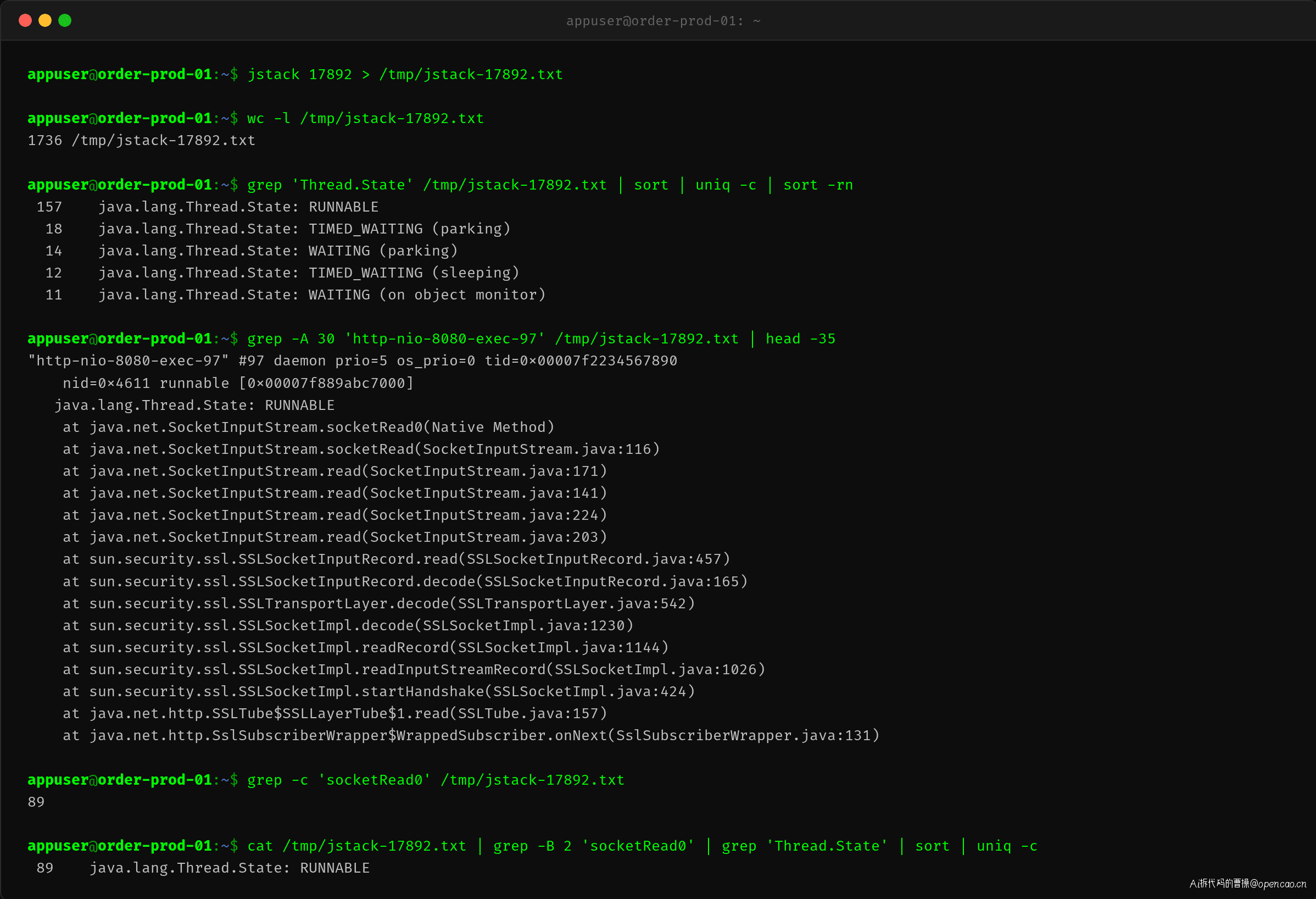The width and height of the screenshot is (1316, 899).
Task: Click the frame 'SSLTube$SSLLayerTube$1.read' line 157
Action: pos(334,714)
